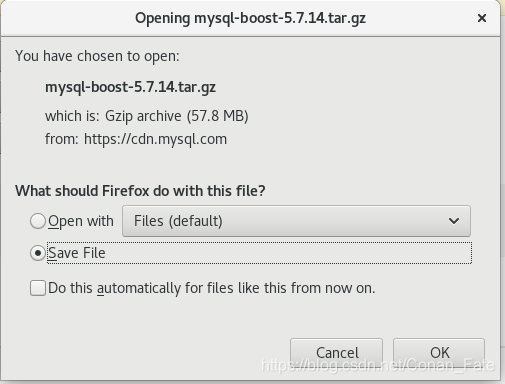
Task: Select the Open with radio button
Action: tap(38, 221)
